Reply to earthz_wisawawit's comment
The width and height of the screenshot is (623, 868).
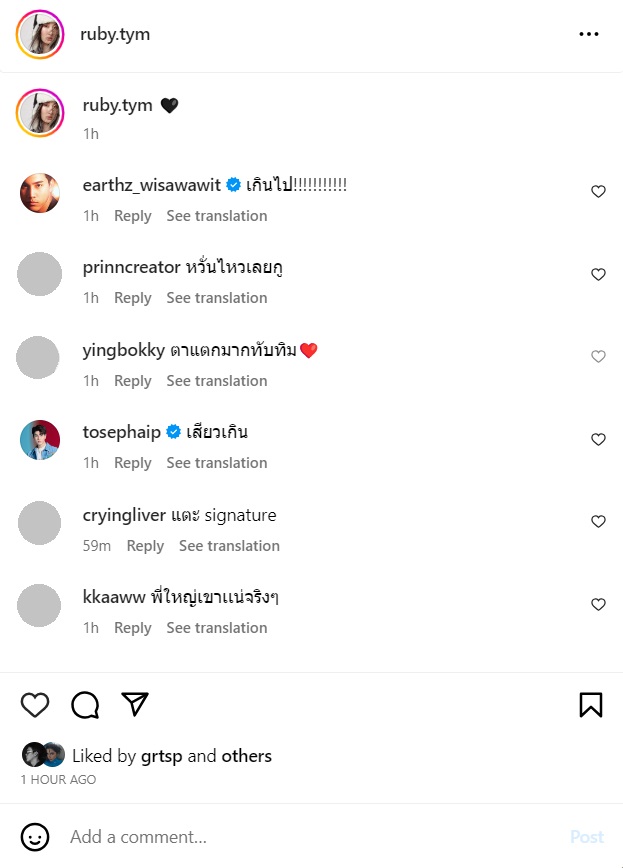(132, 215)
